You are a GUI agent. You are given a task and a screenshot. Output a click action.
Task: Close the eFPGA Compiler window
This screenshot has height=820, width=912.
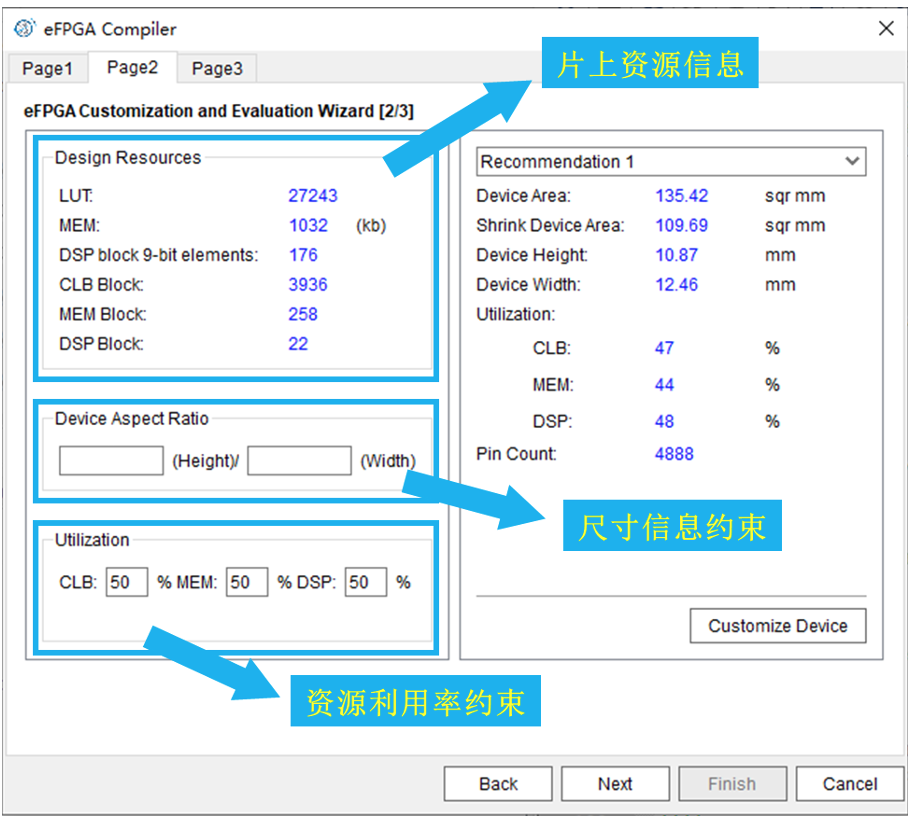(x=885, y=29)
